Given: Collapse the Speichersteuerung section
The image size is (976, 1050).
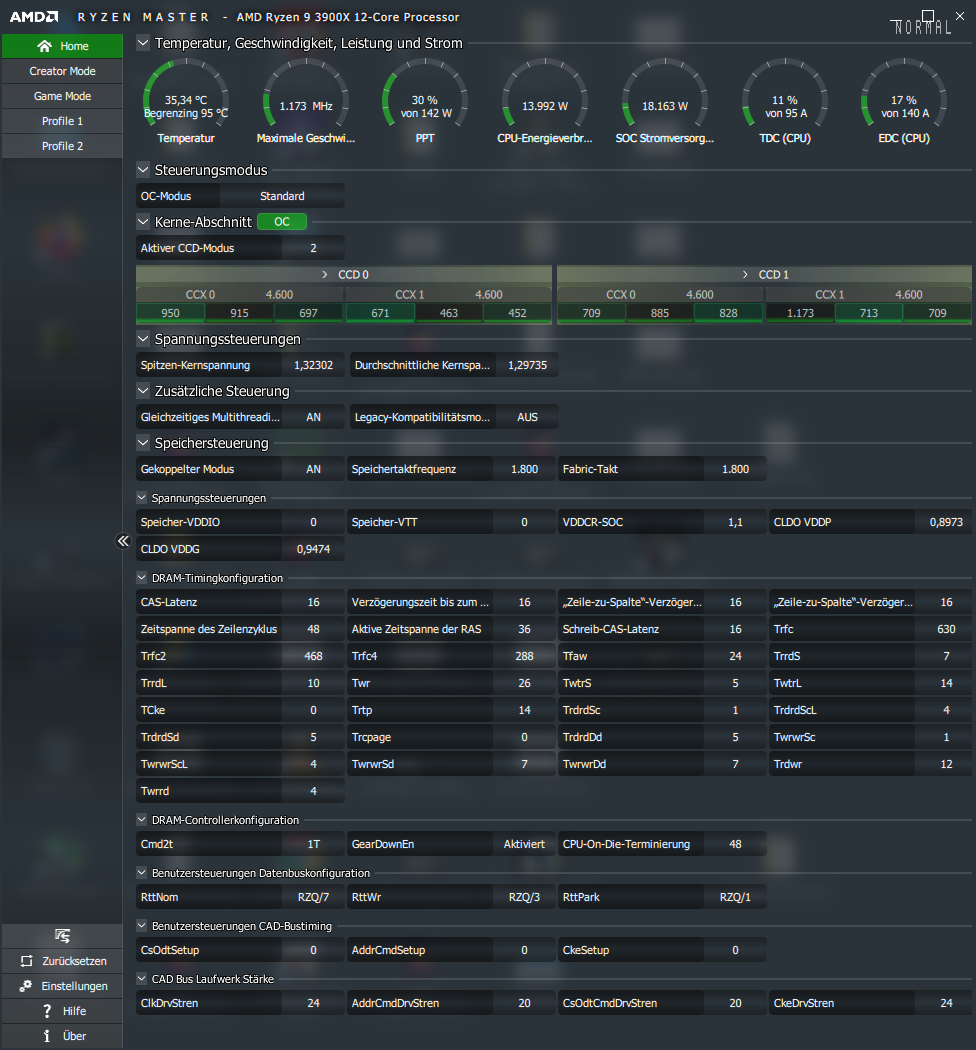Looking at the screenshot, I should coord(143,443).
